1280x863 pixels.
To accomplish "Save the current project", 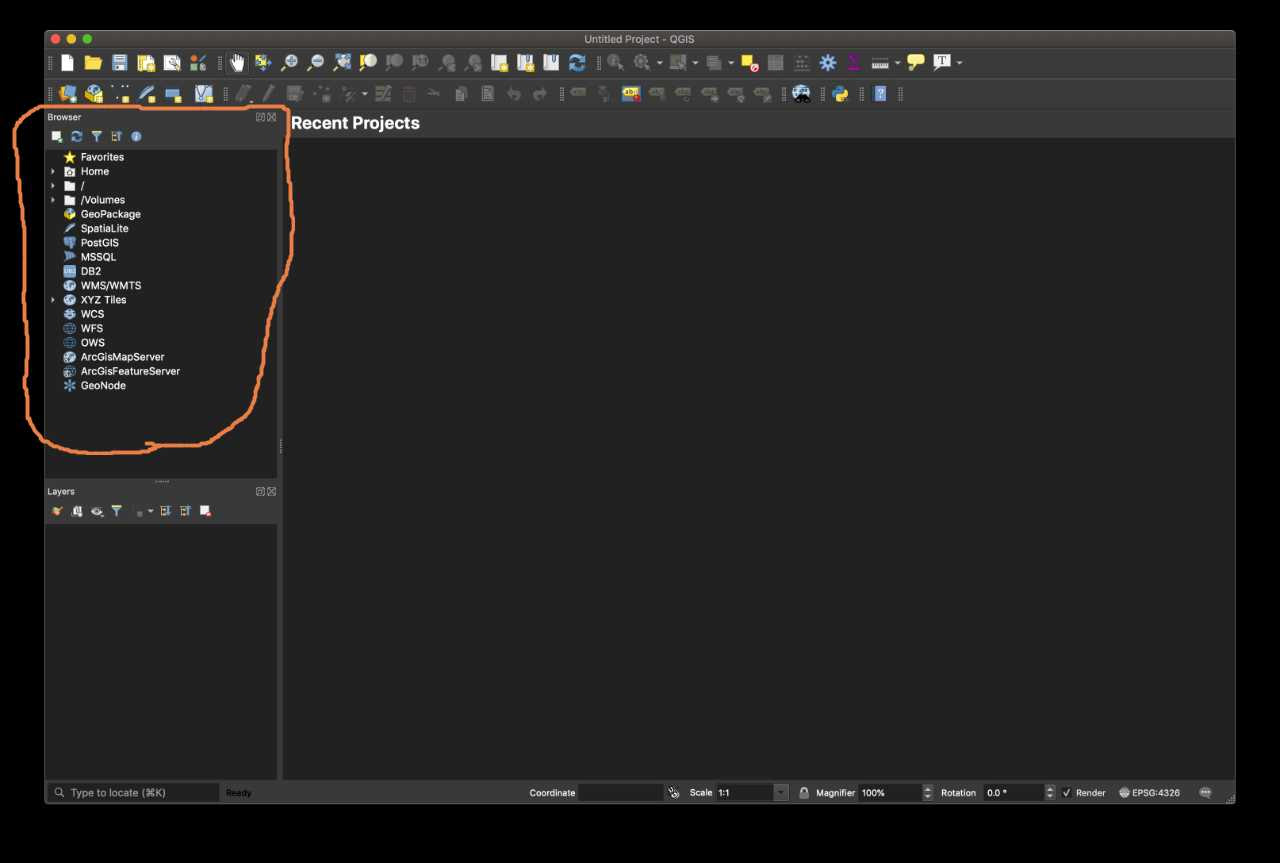I will (x=119, y=62).
